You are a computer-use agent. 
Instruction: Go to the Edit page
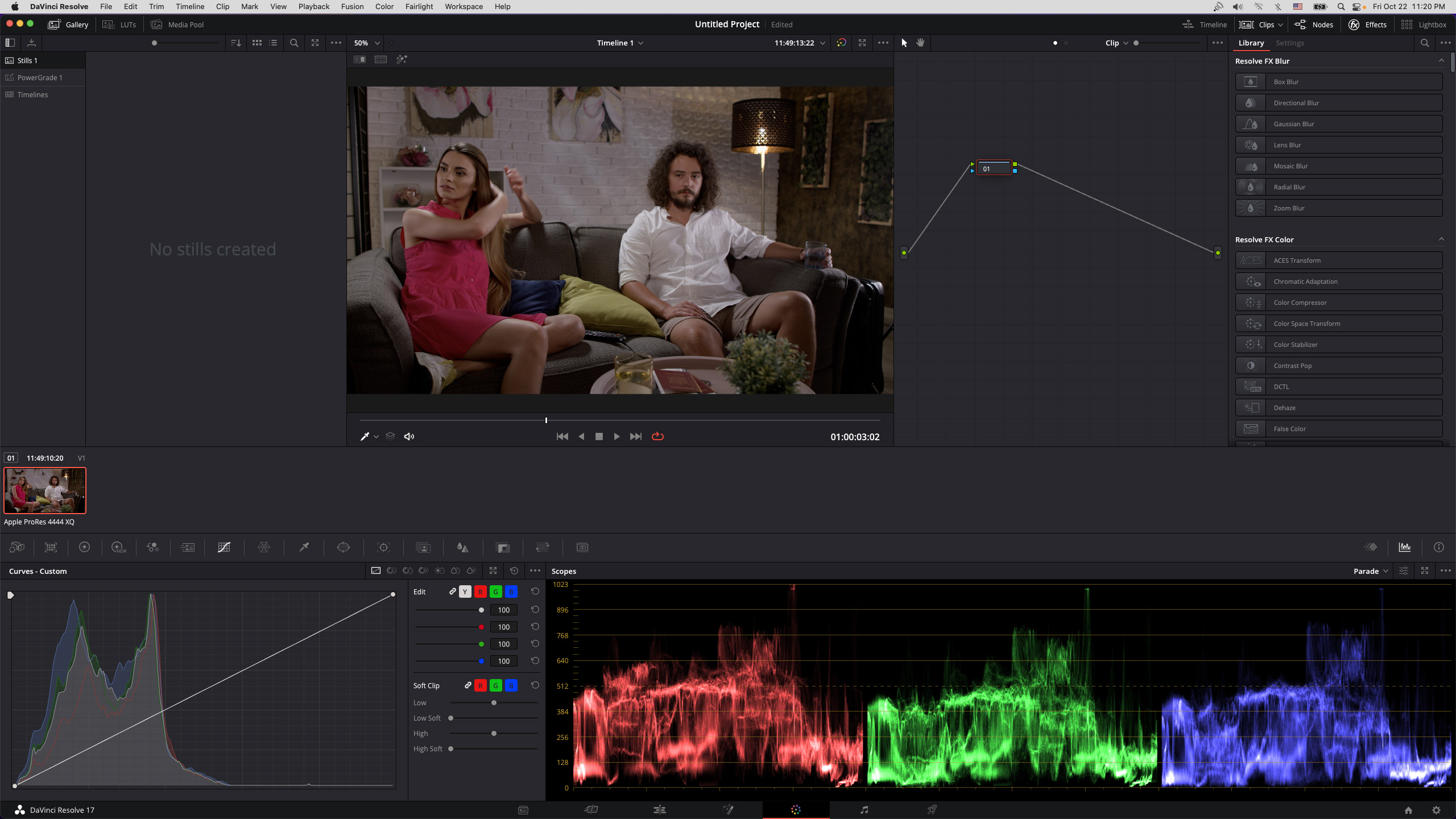point(660,809)
